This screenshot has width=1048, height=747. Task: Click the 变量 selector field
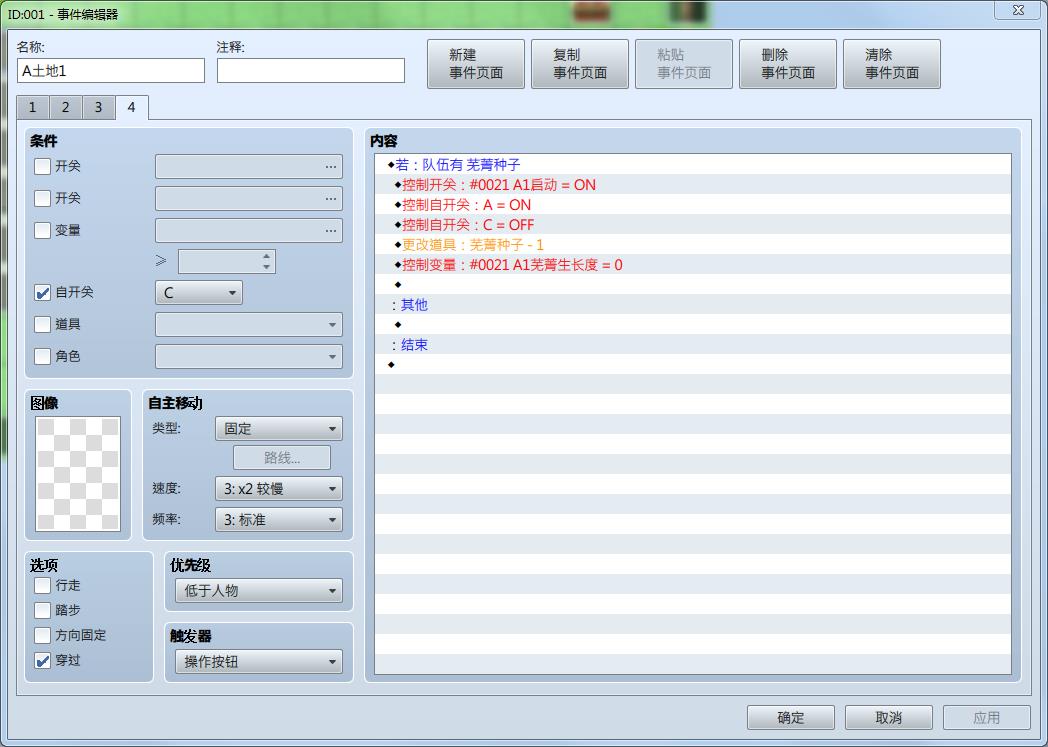click(249, 231)
